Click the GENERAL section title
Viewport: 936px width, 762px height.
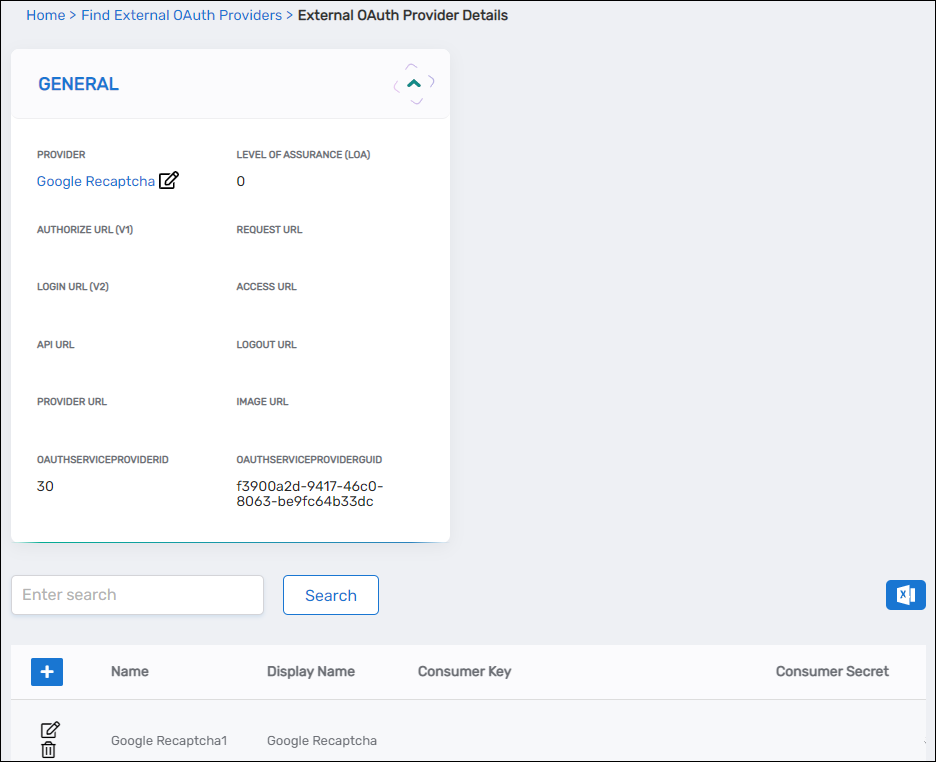point(78,84)
